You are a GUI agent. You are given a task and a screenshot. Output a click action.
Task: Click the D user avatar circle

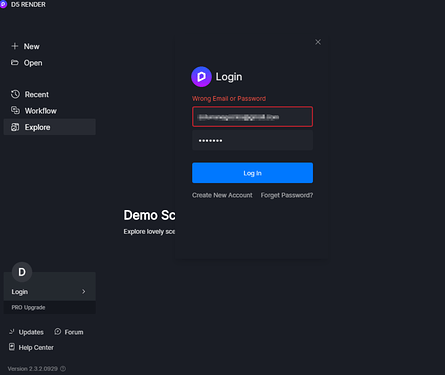[22, 272]
